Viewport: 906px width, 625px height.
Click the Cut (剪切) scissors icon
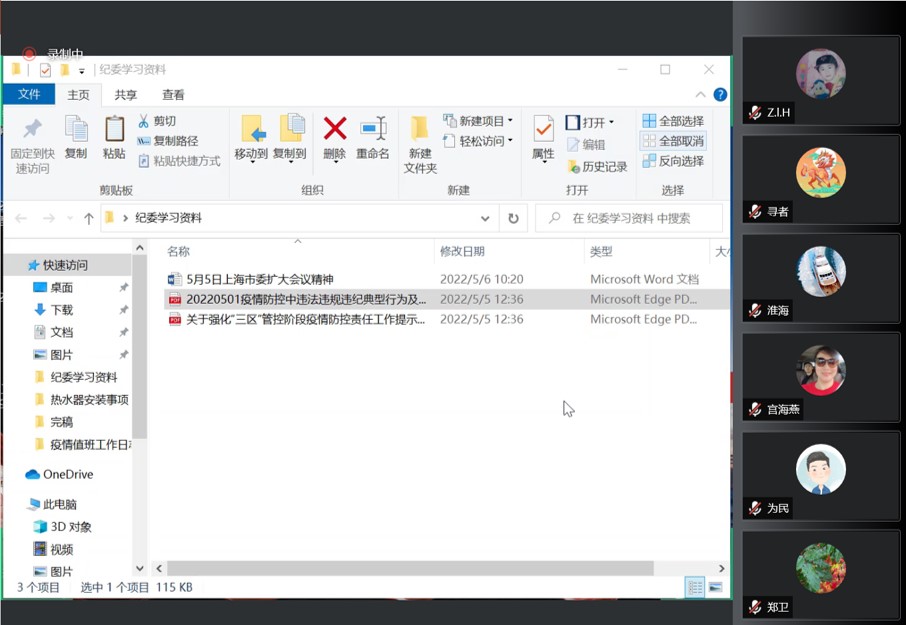[143, 121]
